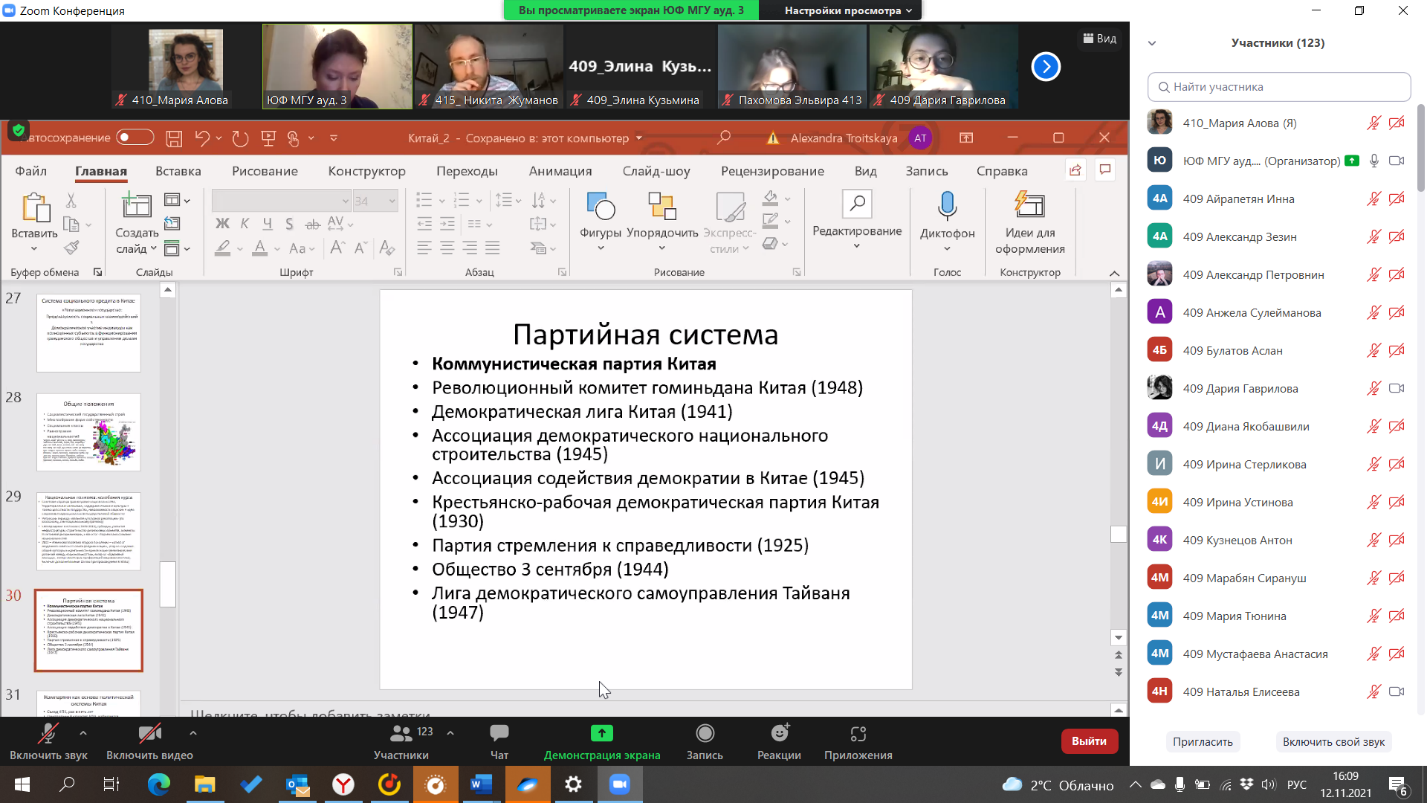Click the Вид button in Zoom gallery
The image size is (1427, 803).
click(x=1099, y=38)
